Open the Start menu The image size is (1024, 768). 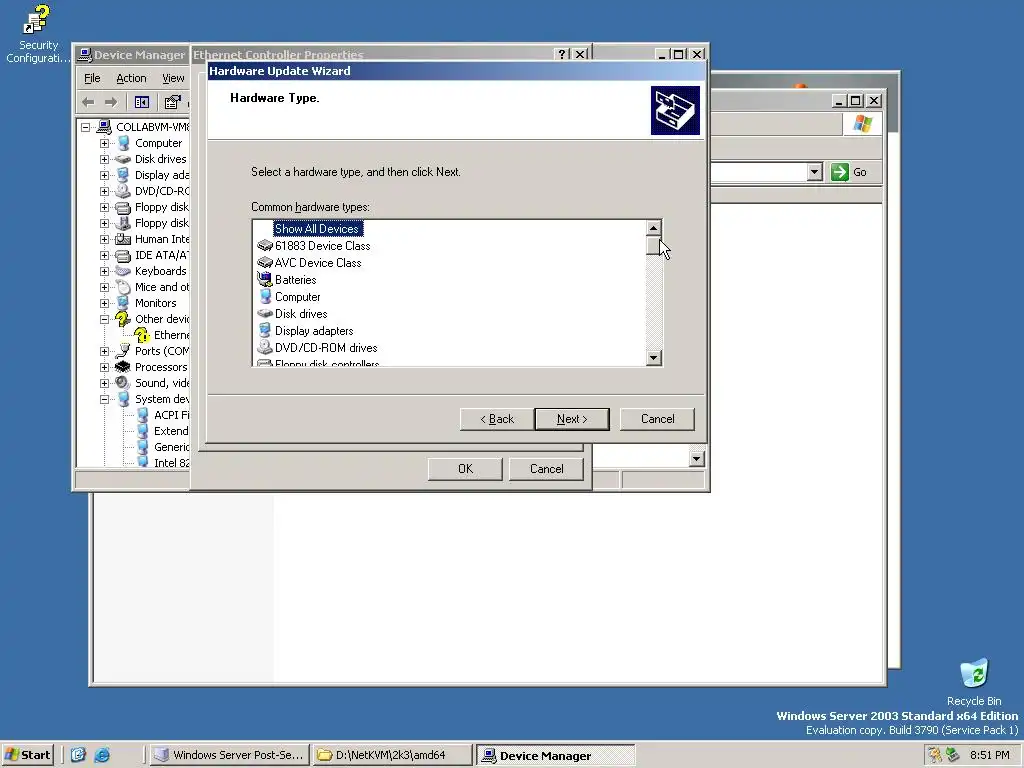pyautogui.click(x=27, y=755)
